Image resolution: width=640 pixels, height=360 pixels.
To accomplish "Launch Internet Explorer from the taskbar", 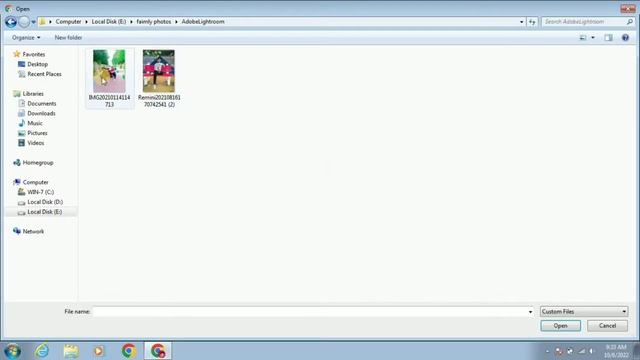I will (42, 351).
